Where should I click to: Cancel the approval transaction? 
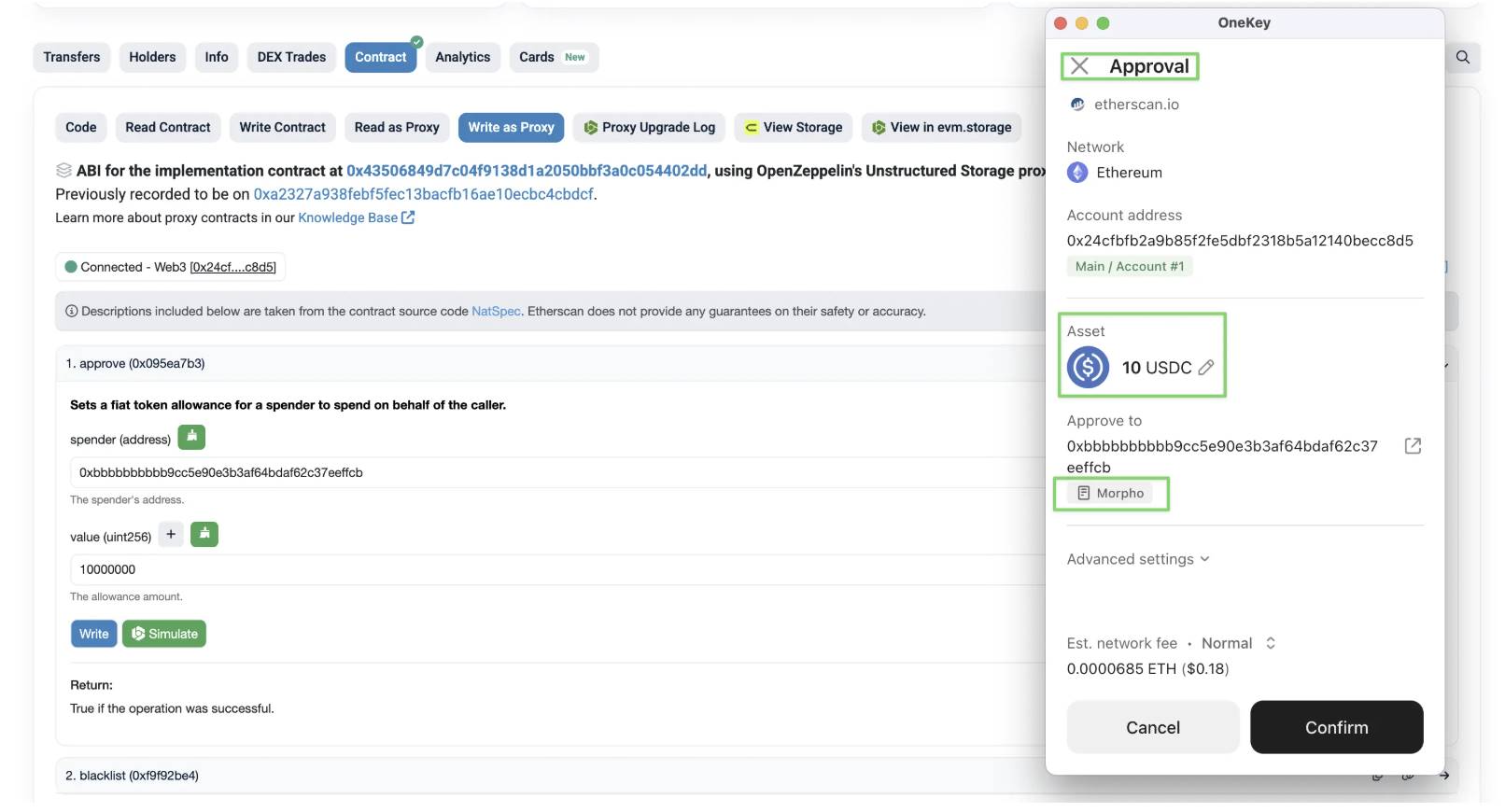[x=1153, y=727]
